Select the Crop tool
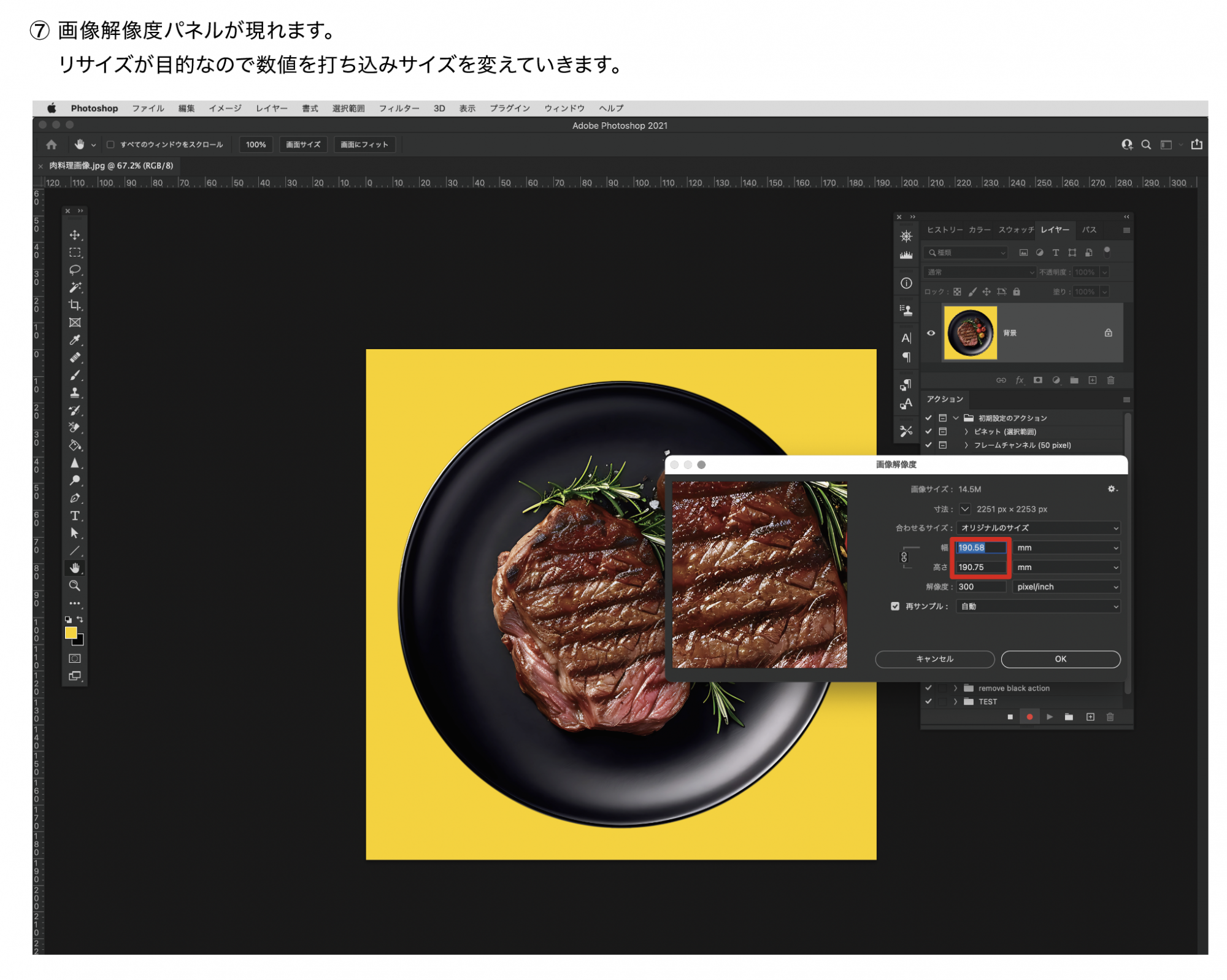The height and width of the screenshot is (980, 1227). point(75,305)
